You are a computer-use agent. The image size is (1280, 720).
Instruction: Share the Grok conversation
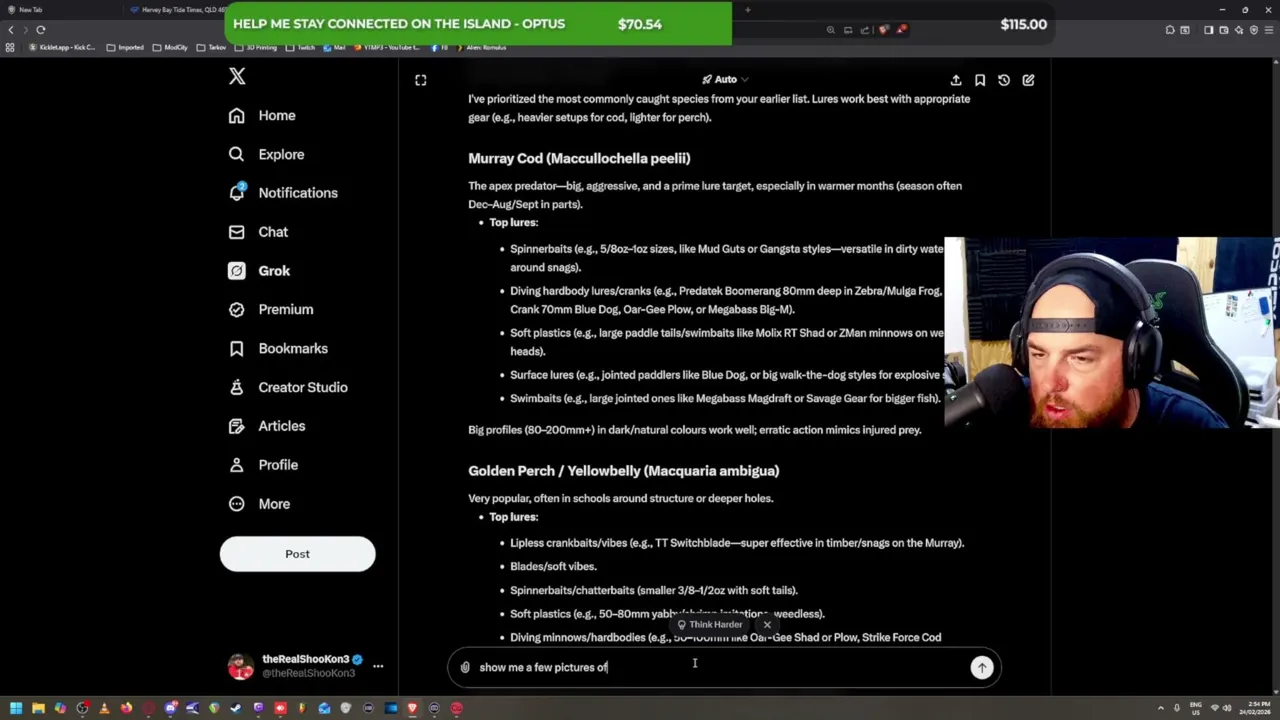(956, 80)
